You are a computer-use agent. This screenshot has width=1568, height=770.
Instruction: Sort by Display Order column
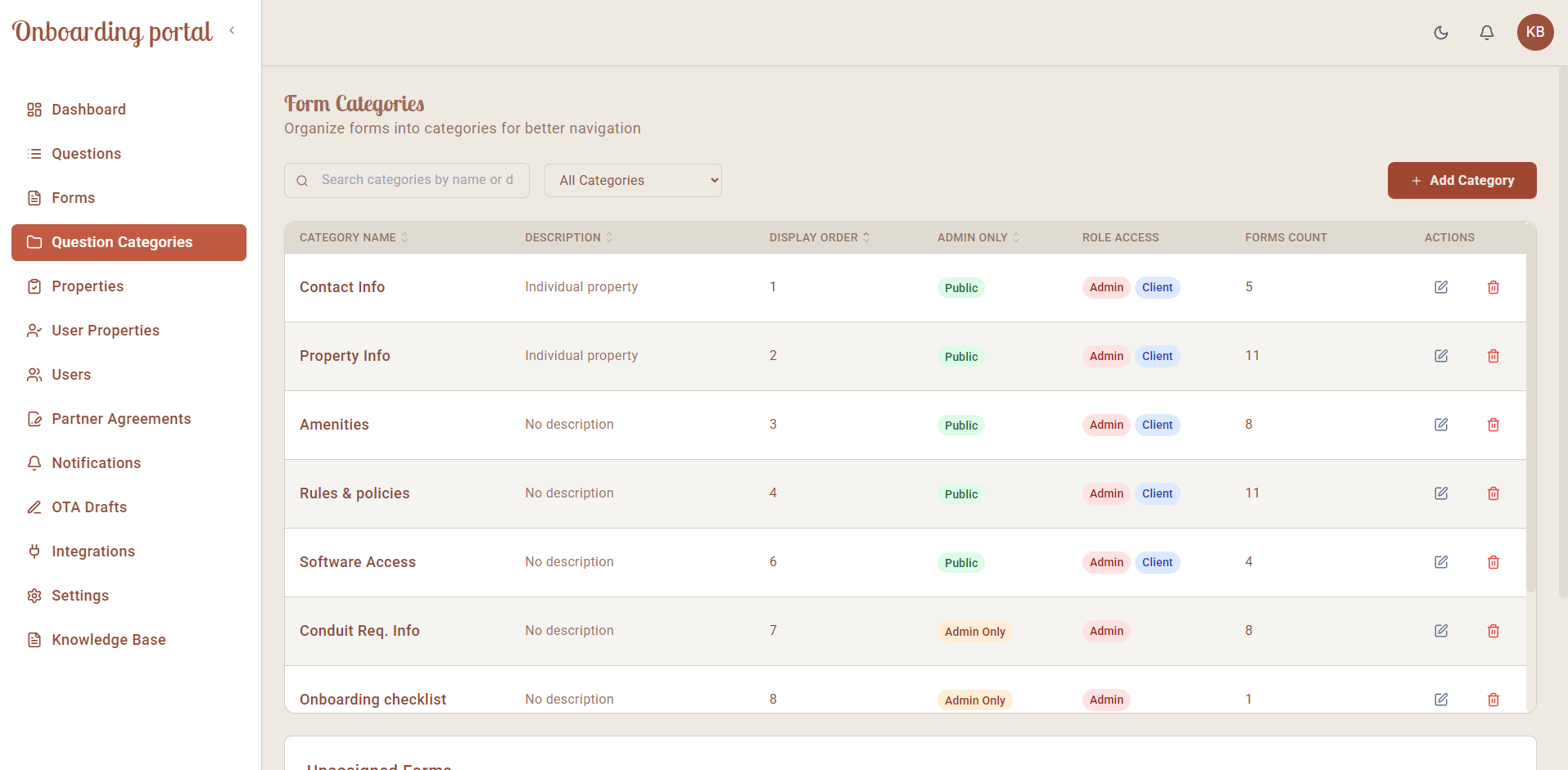820,237
